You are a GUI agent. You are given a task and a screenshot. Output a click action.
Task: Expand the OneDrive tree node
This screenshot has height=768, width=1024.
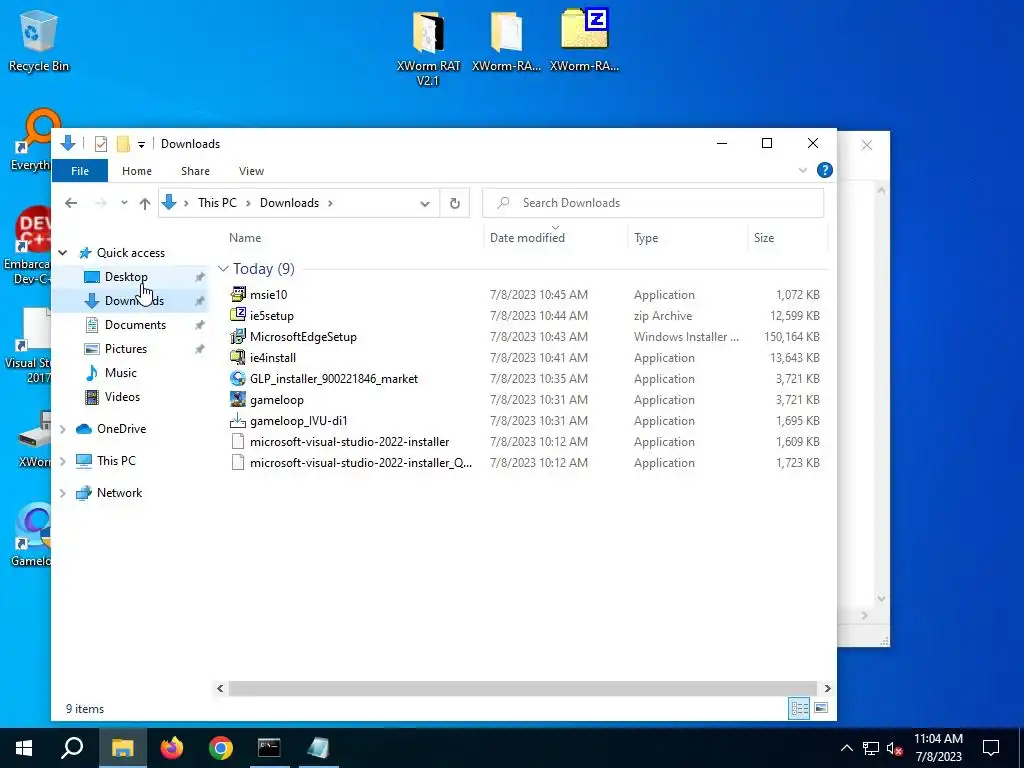[63, 429]
